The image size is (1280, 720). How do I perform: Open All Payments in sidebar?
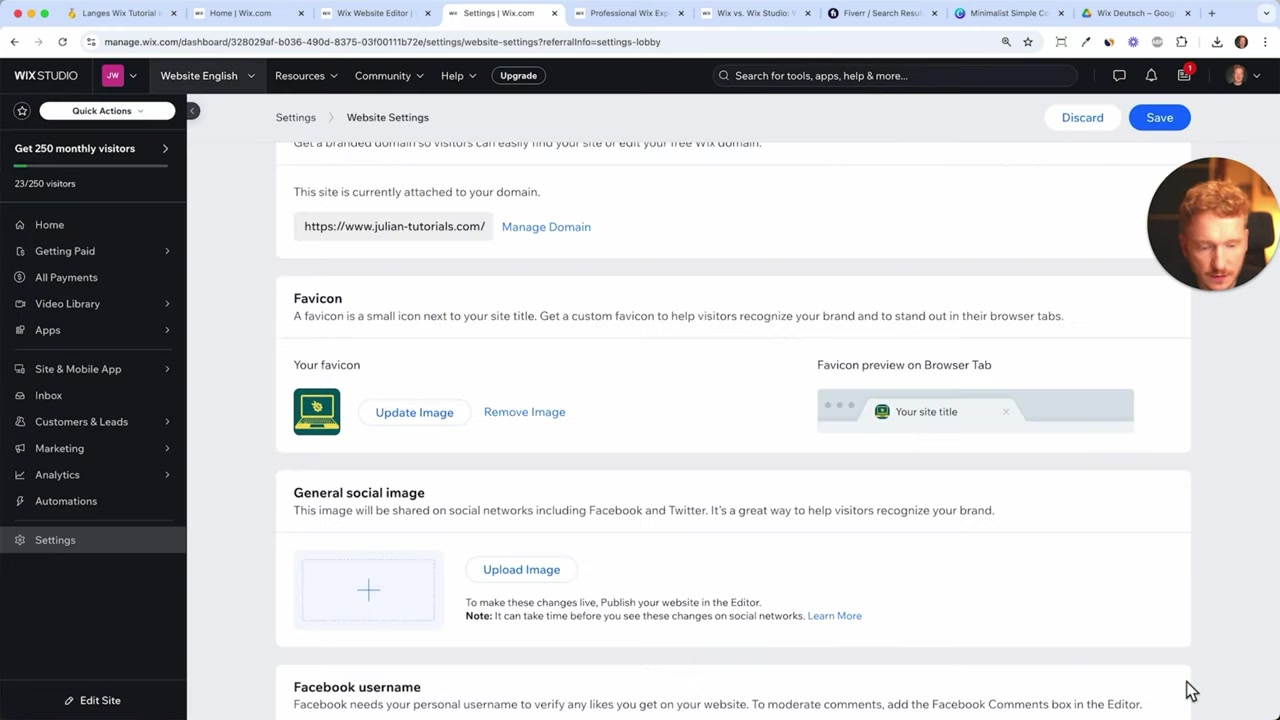click(66, 277)
